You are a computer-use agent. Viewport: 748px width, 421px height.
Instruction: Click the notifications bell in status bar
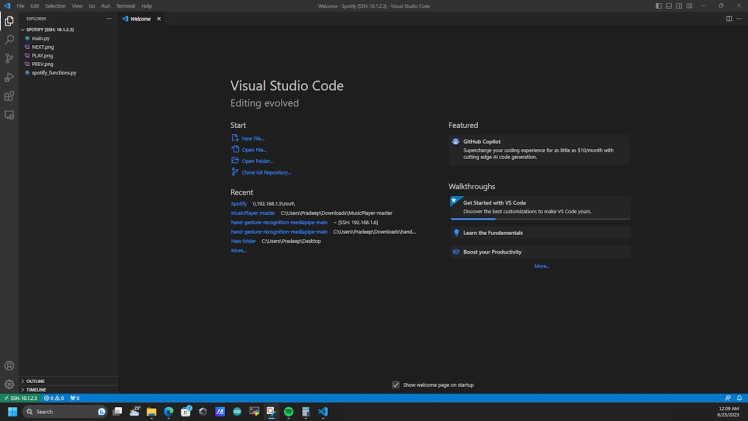[740, 398]
